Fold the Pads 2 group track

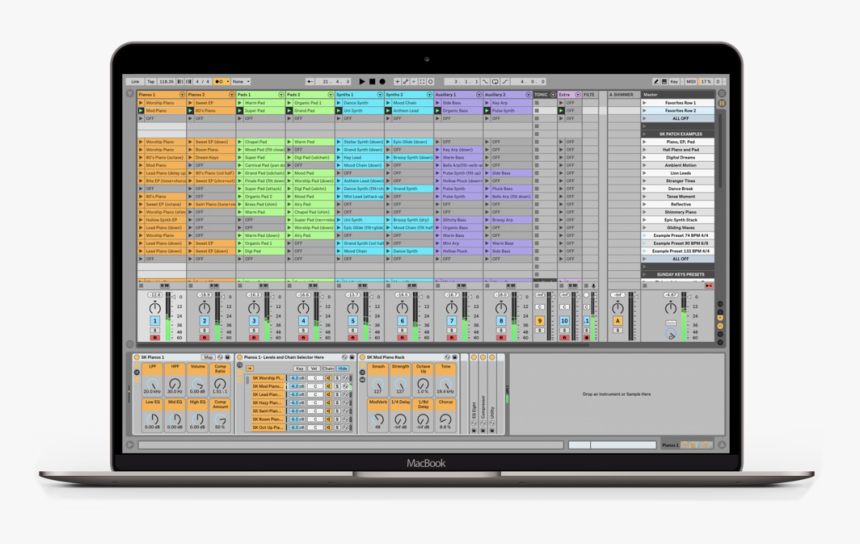point(330,95)
